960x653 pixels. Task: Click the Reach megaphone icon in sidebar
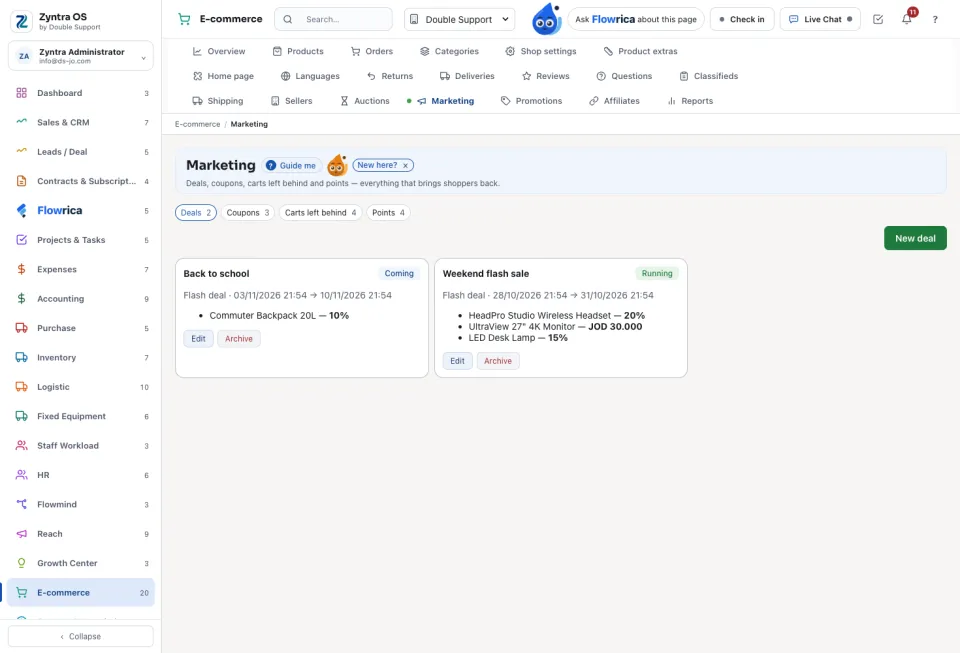click(21, 534)
